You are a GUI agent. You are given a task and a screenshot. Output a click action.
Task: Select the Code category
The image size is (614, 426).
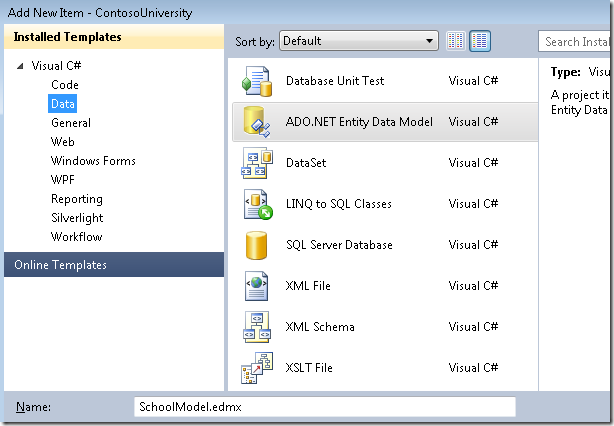click(x=64, y=85)
